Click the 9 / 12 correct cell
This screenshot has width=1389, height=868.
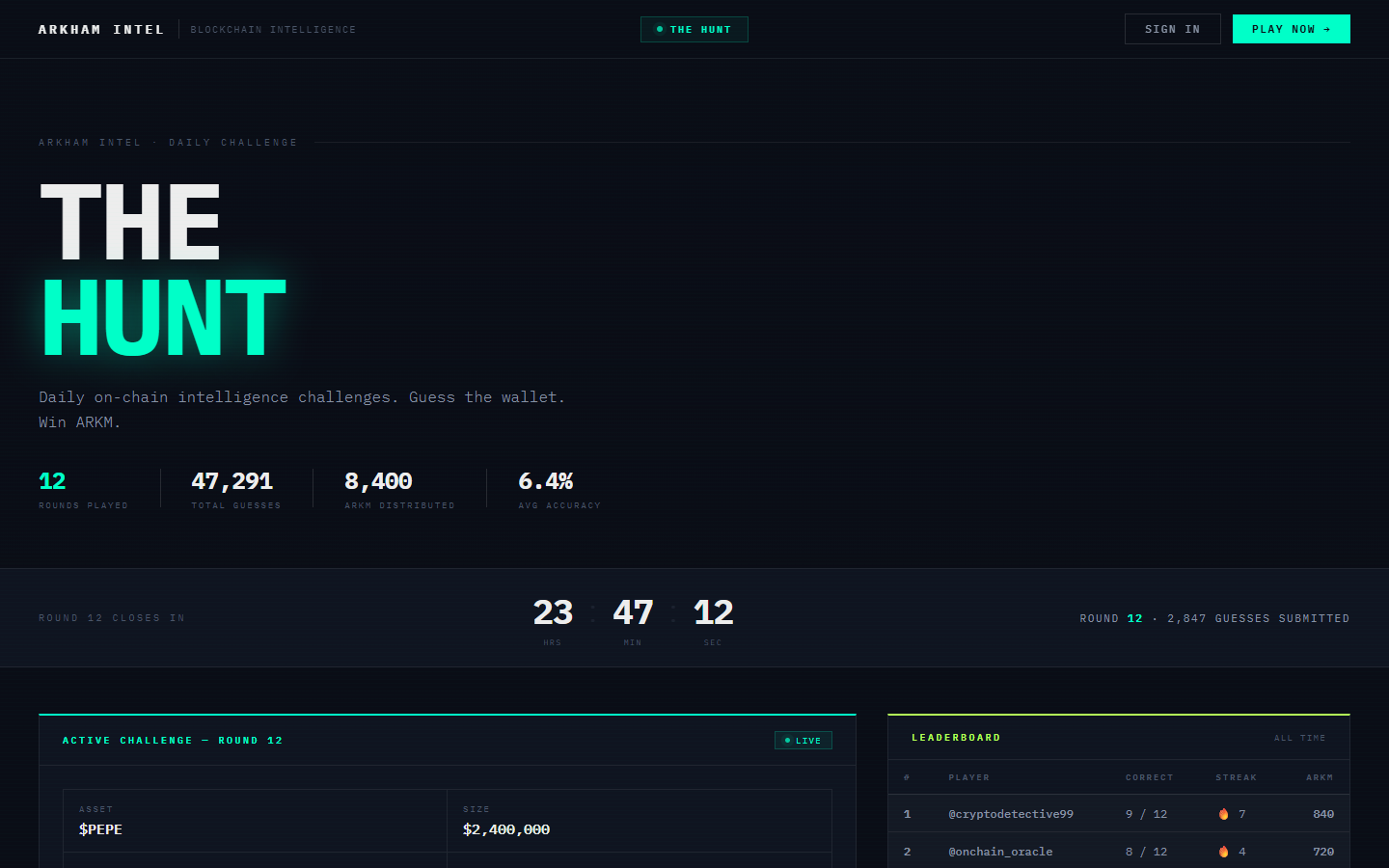pos(1146,814)
